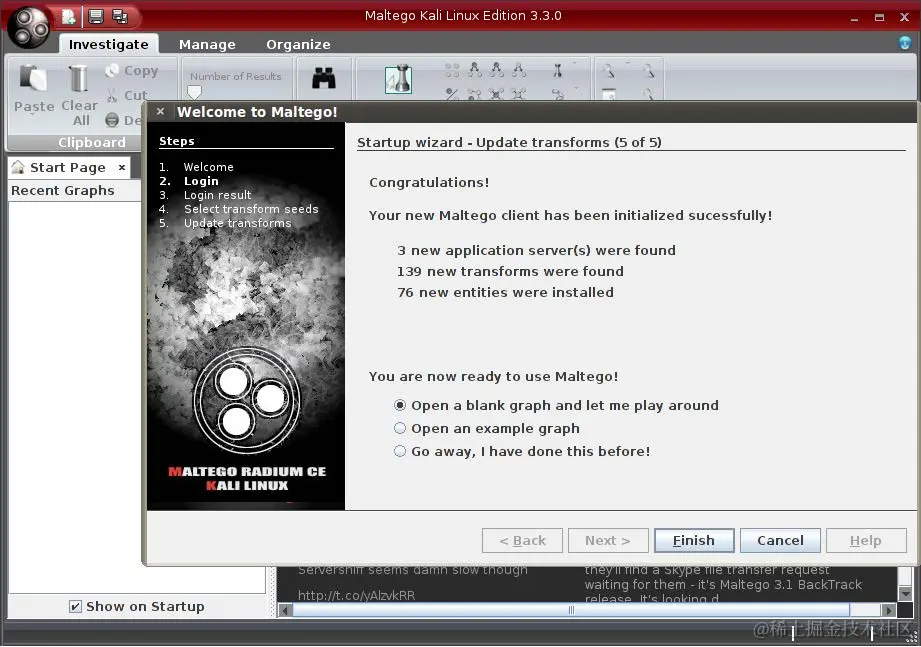The width and height of the screenshot is (921, 647).
Task: Switch to the Manage ribbon tab
Action: pyautogui.click(x=207, y=44)
